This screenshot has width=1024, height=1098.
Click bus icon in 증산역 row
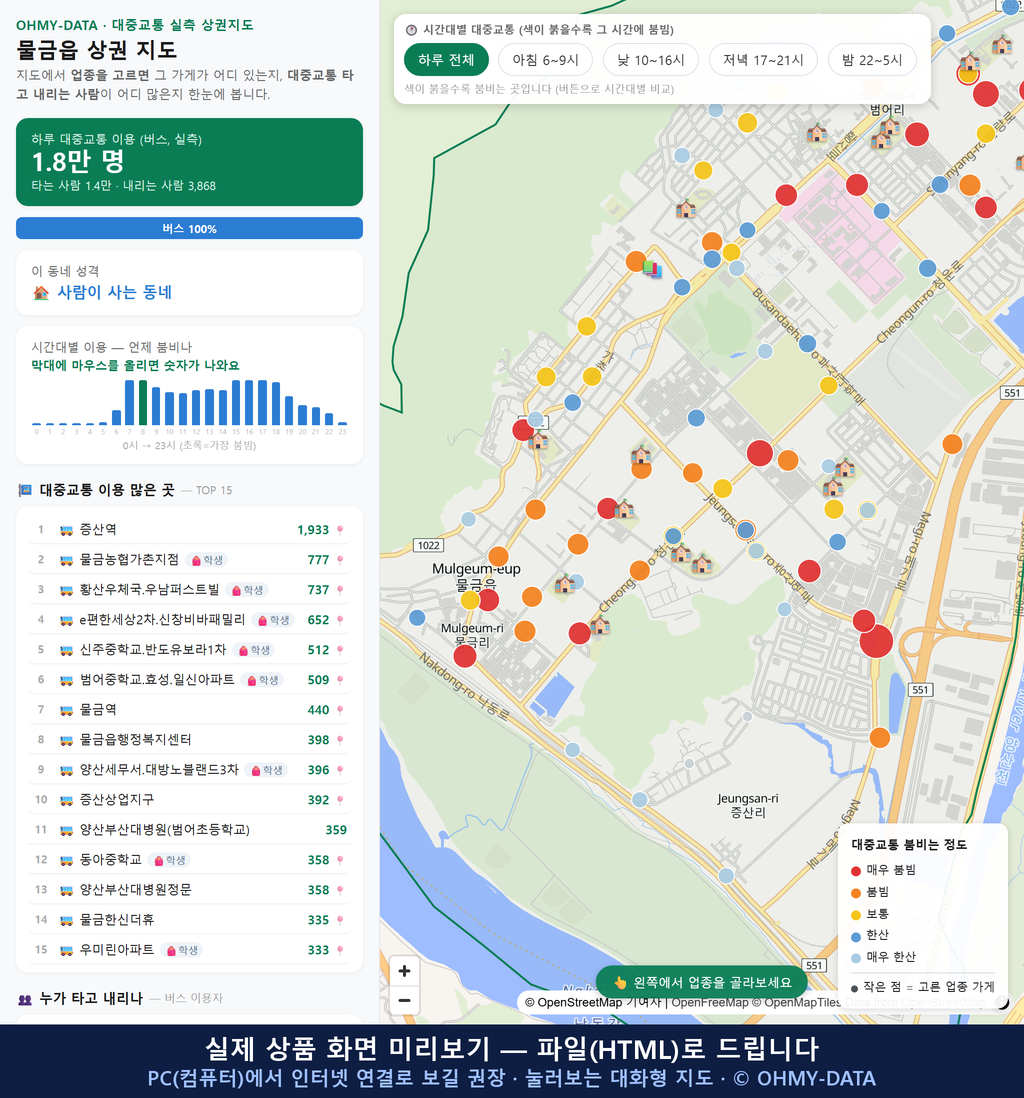[x=67, y=530]
